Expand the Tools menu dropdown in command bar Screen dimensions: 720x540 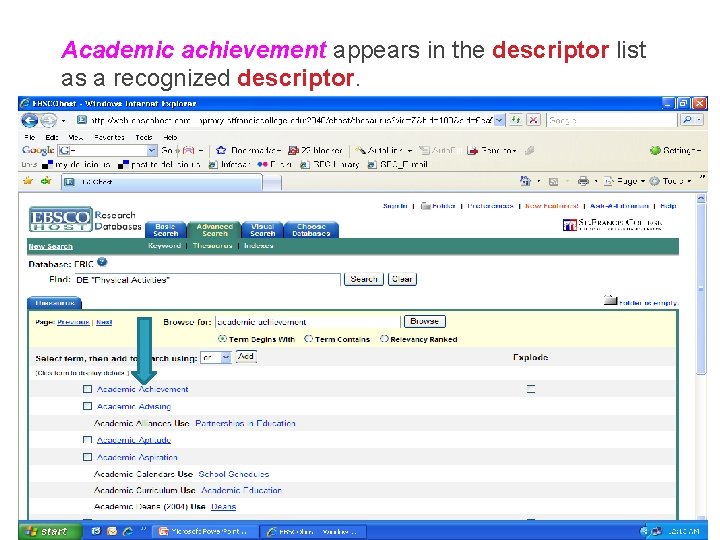(689, 181)
